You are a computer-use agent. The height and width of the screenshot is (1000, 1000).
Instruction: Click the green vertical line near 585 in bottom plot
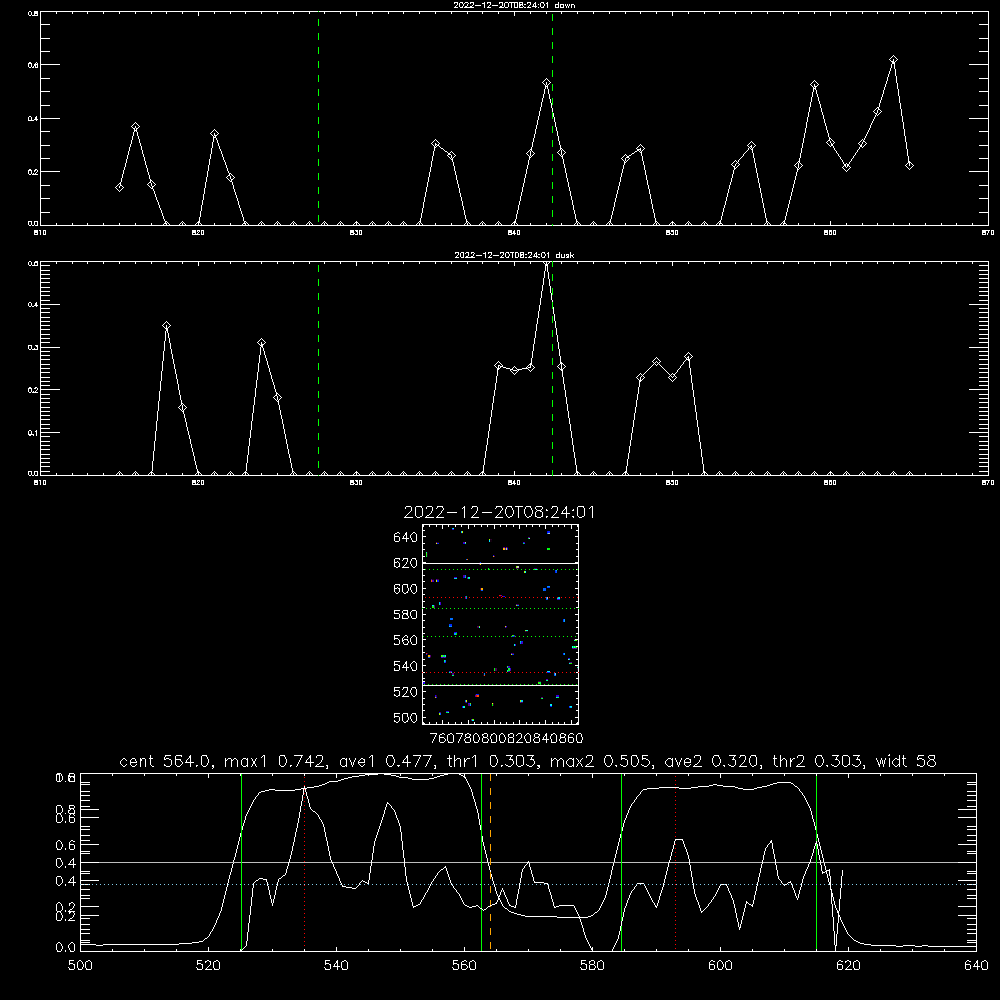tap(621, 861)
